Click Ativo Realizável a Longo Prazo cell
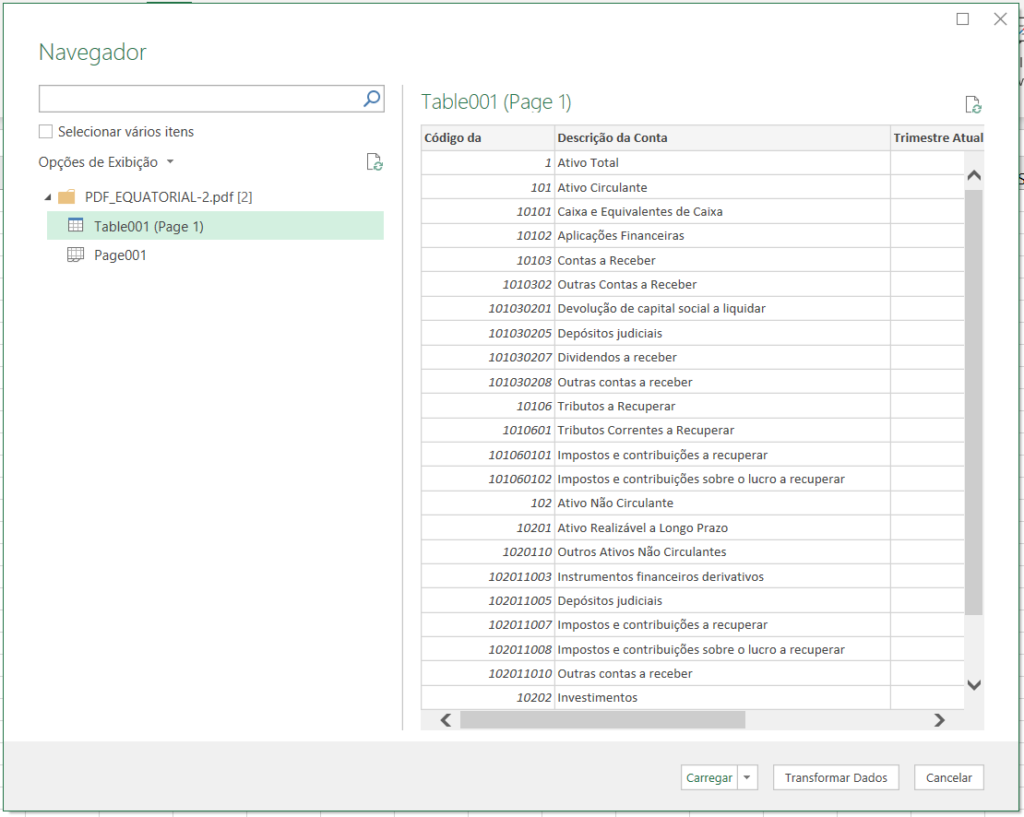This screenshot has height=817, width=1024. click(722, 528)
